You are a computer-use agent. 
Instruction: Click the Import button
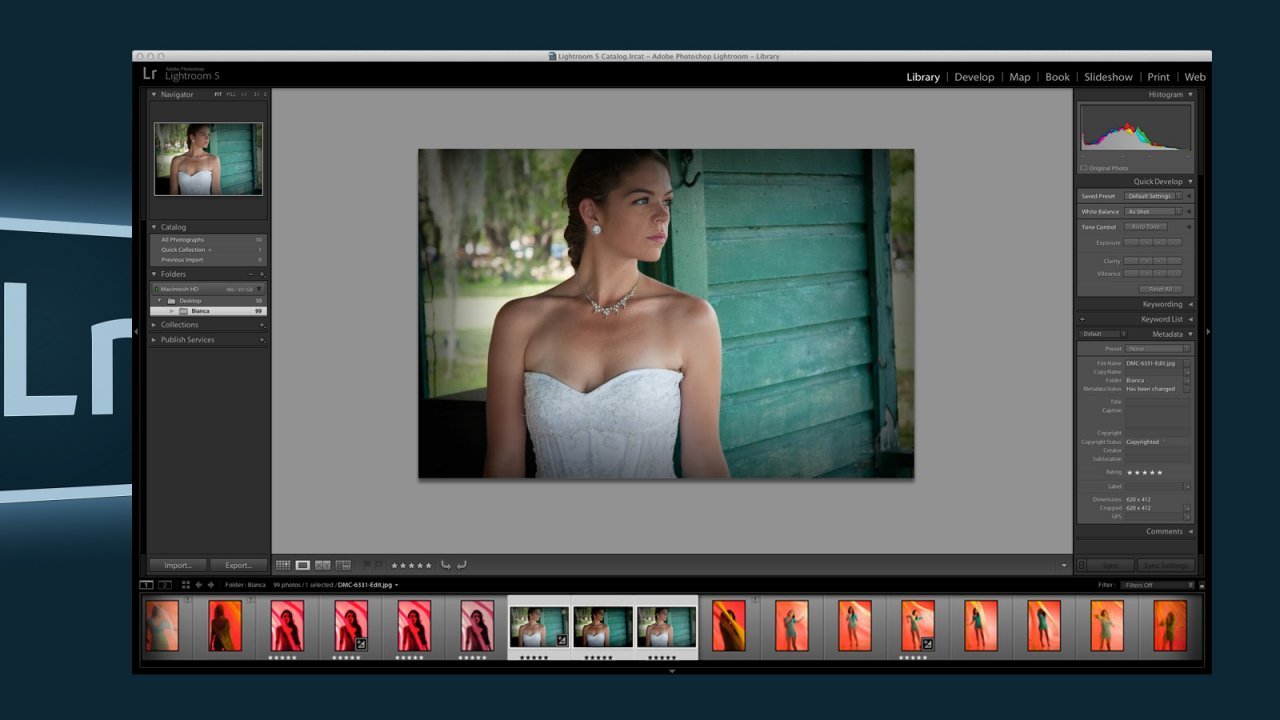(177, 565)
